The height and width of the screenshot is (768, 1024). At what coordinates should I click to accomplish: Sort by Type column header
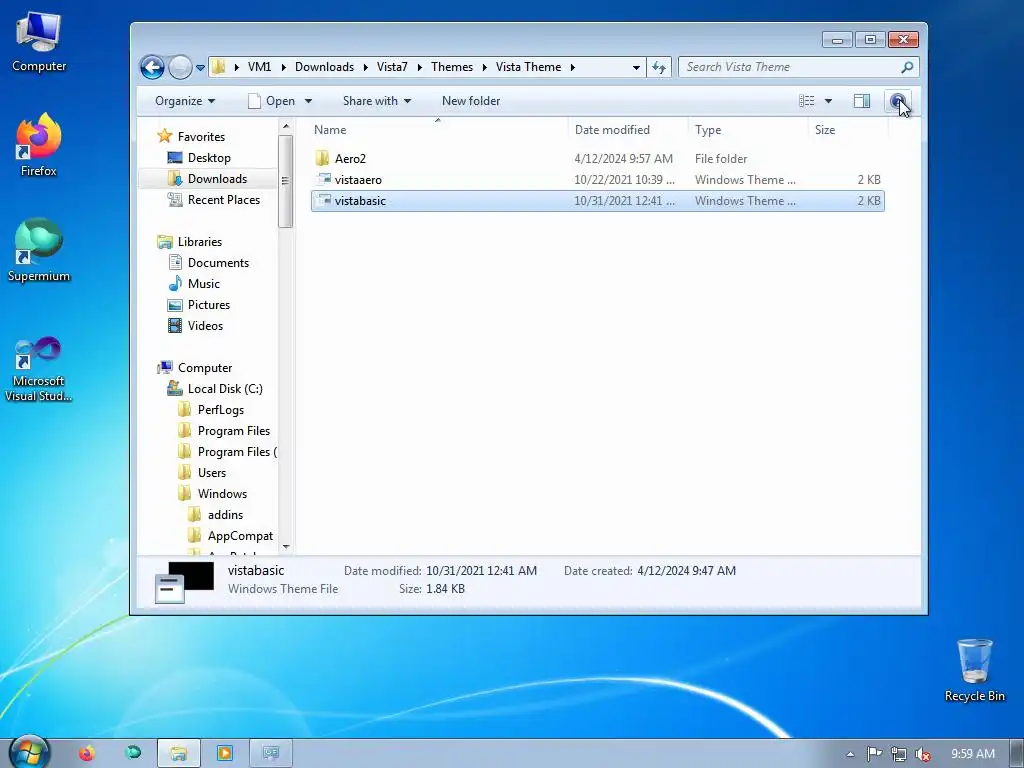click(748, 129)
